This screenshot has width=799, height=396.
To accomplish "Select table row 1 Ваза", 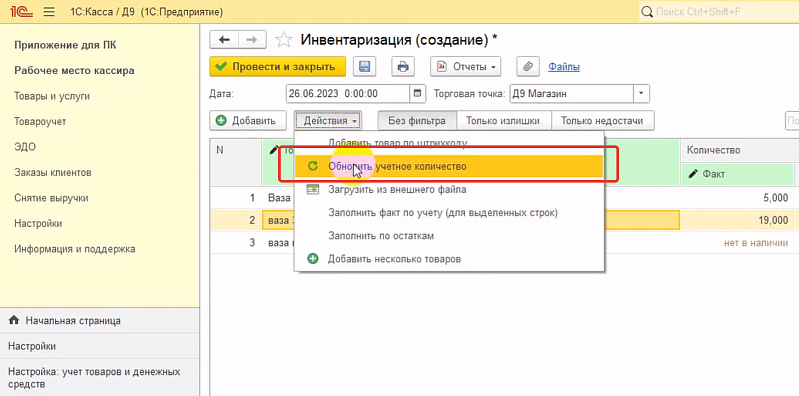I will pyautogui.click(x=279, y=198).
